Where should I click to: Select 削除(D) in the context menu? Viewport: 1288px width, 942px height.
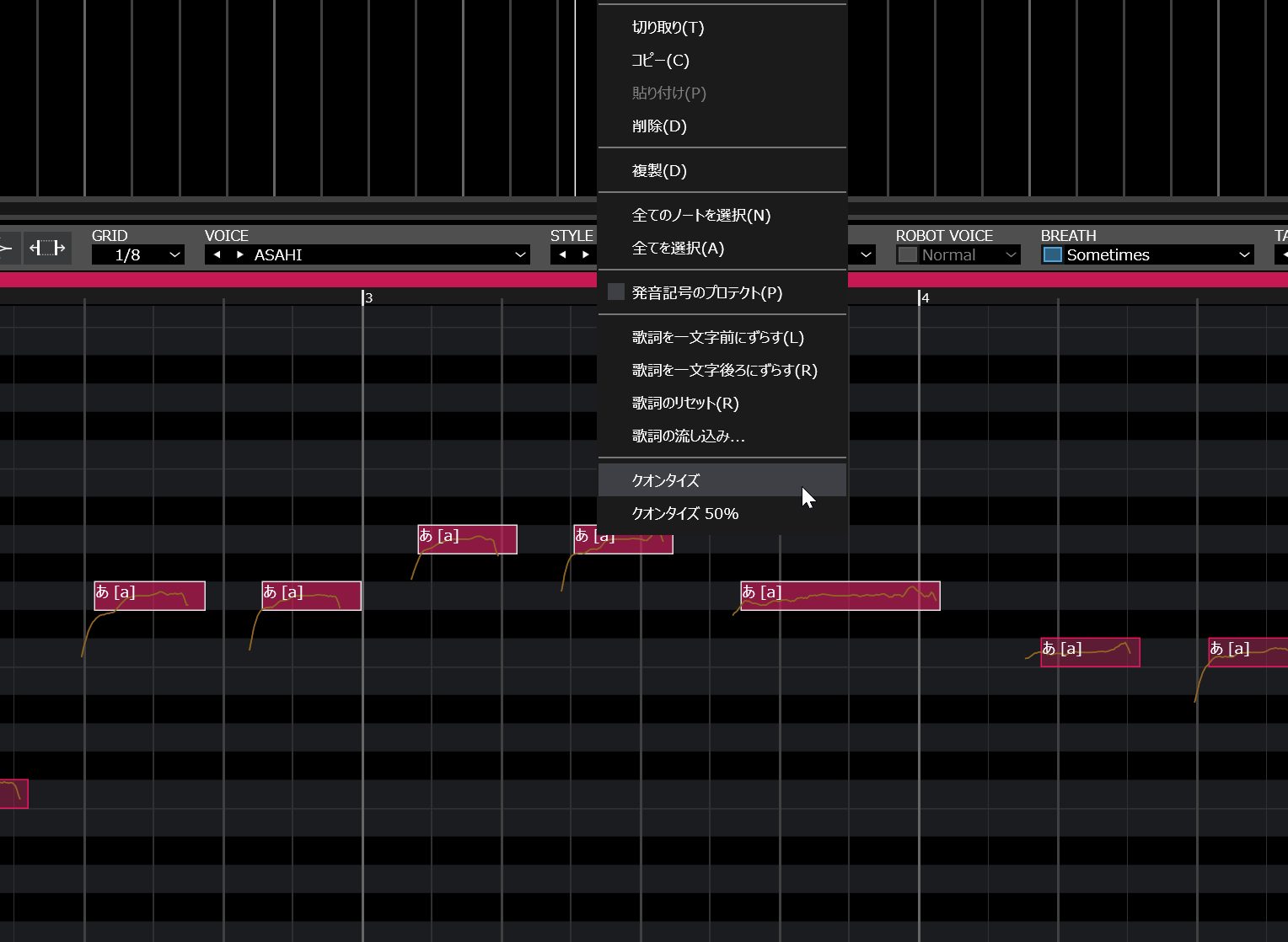coord(722,126)
